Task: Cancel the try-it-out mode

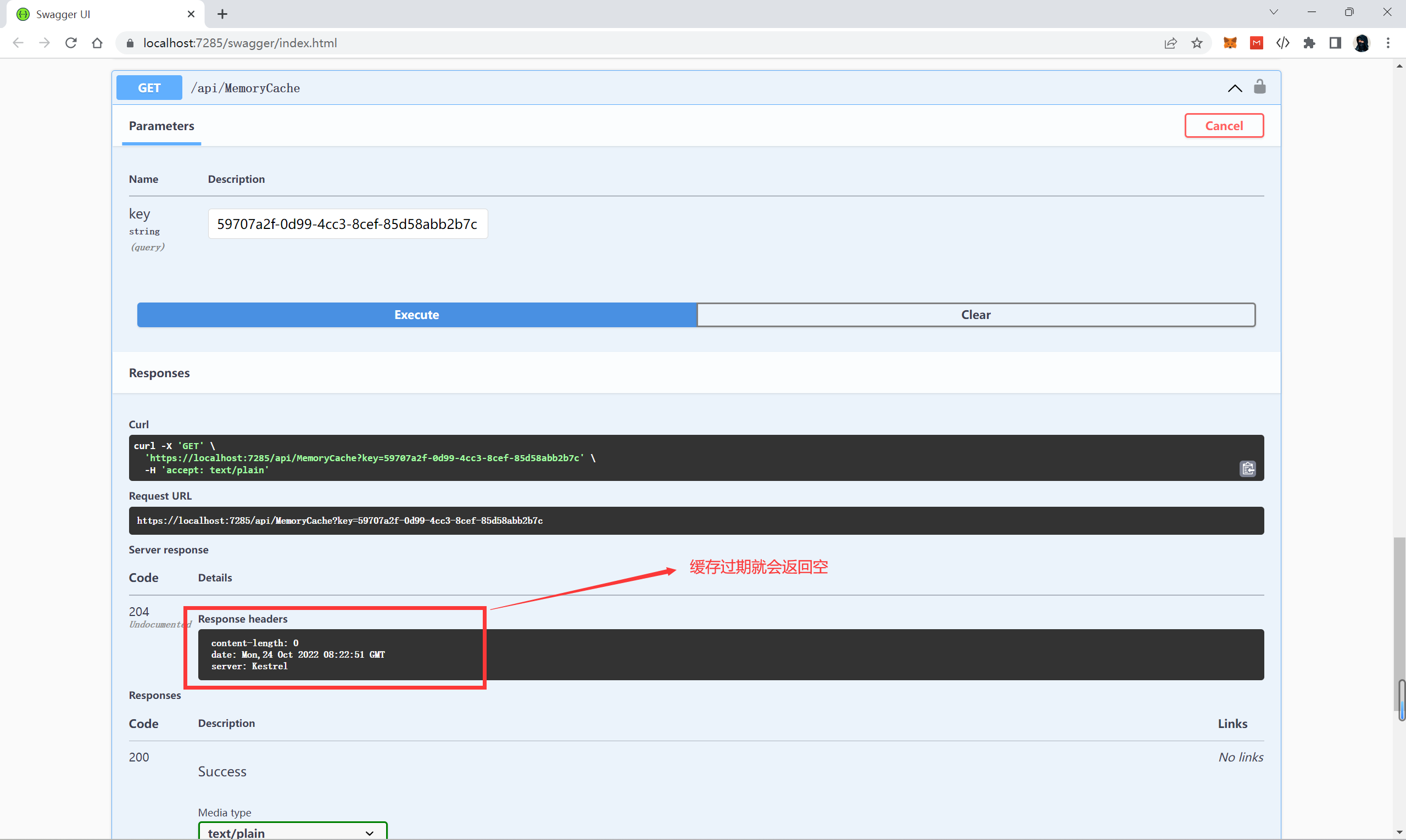Action: pos(1224,126)
